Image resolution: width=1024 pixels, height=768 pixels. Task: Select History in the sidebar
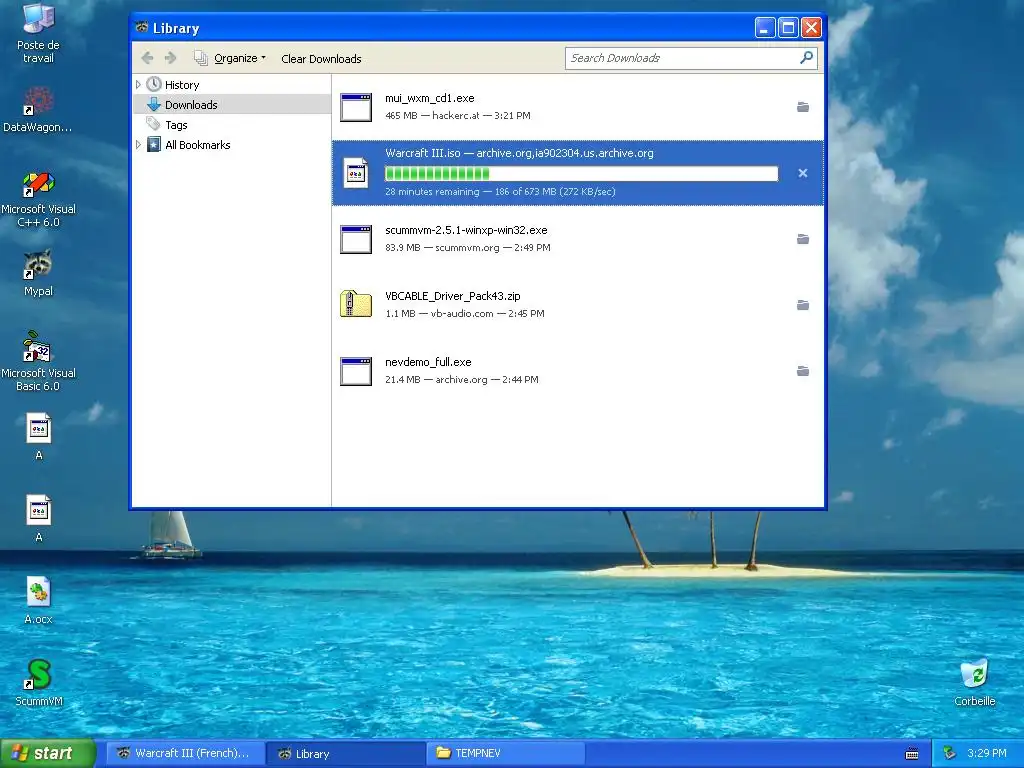(x=182, y=85)
